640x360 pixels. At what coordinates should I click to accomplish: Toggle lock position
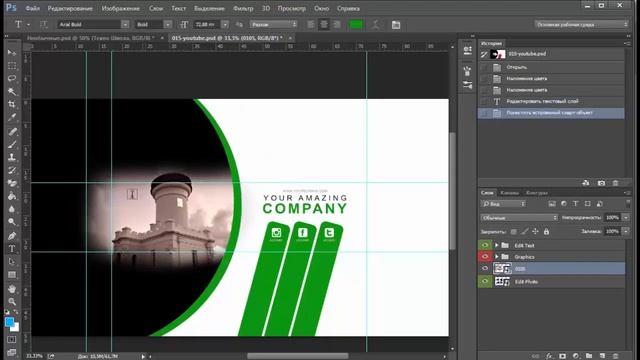coord(535,231)
